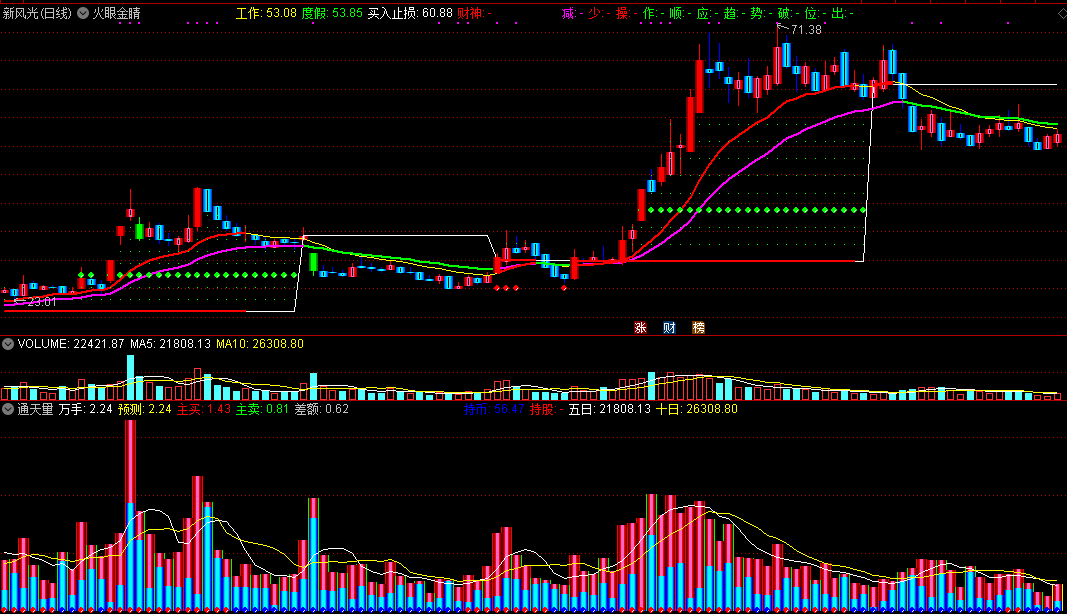Click the yellow 预测: 2.24 value

coord(144,409)
